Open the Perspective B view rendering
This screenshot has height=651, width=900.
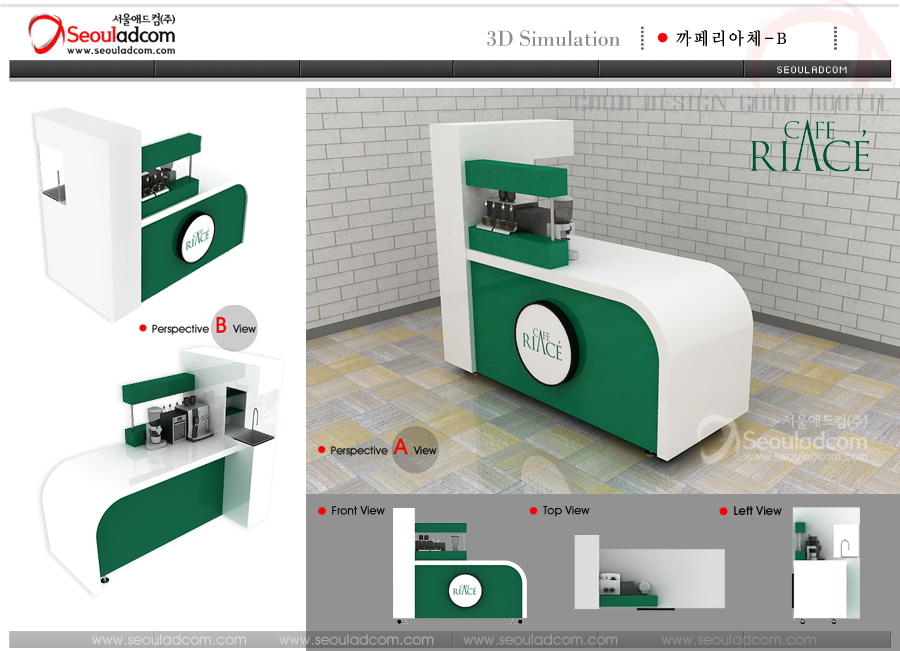click(x=141, y=214)
